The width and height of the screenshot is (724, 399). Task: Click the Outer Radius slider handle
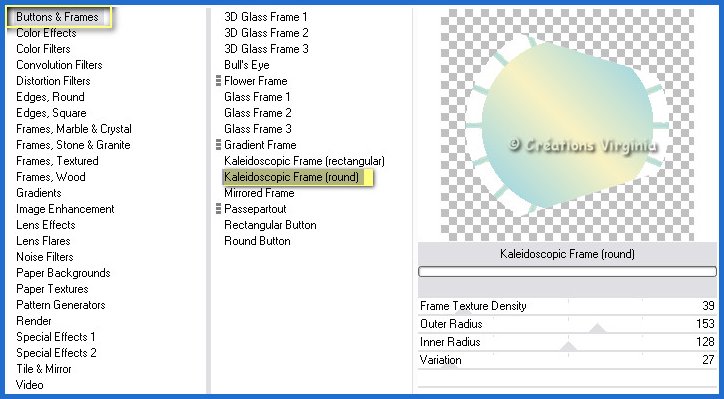[x=598, y=328]
